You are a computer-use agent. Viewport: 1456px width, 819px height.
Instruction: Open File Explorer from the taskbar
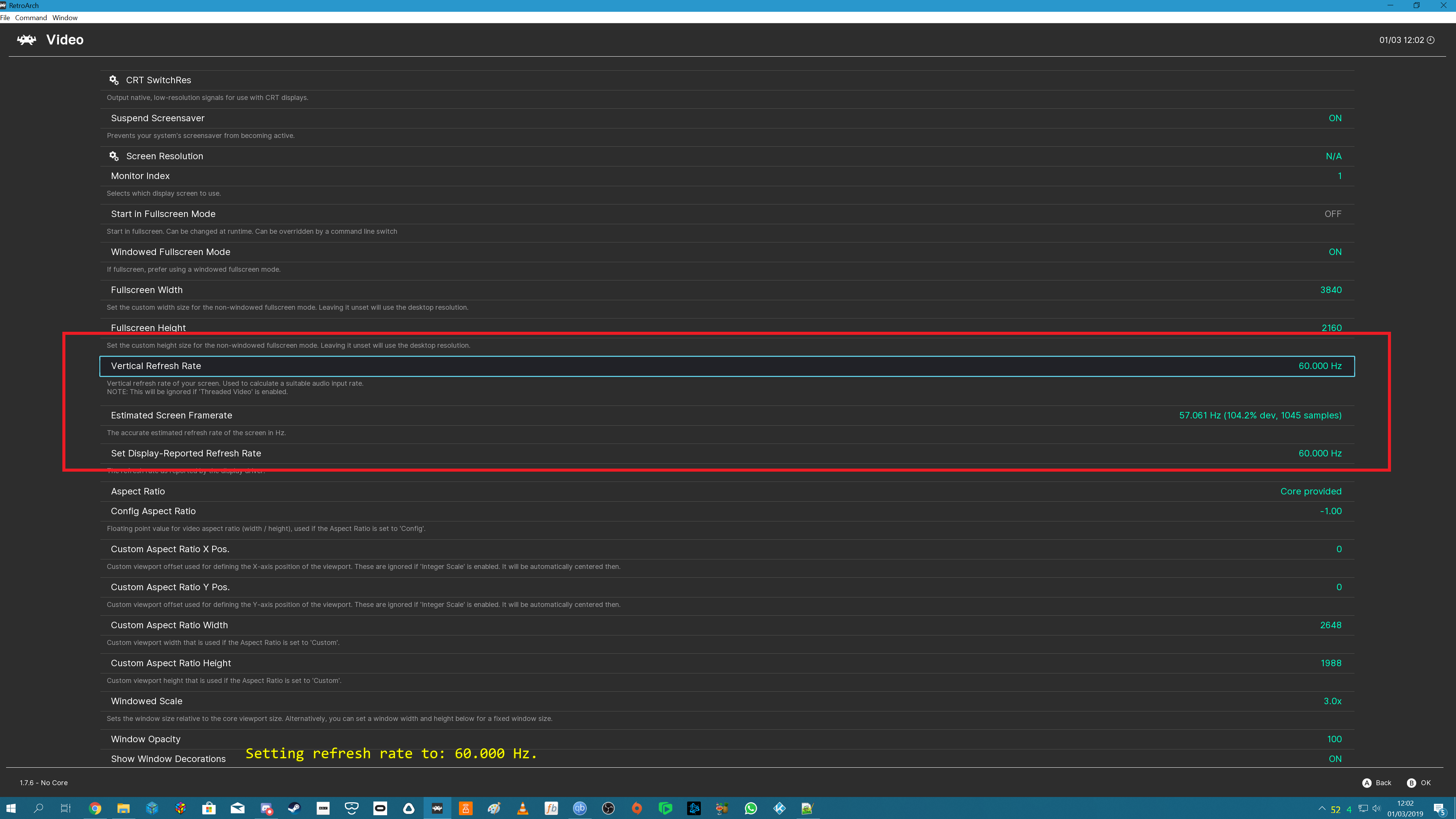[123, 808]
